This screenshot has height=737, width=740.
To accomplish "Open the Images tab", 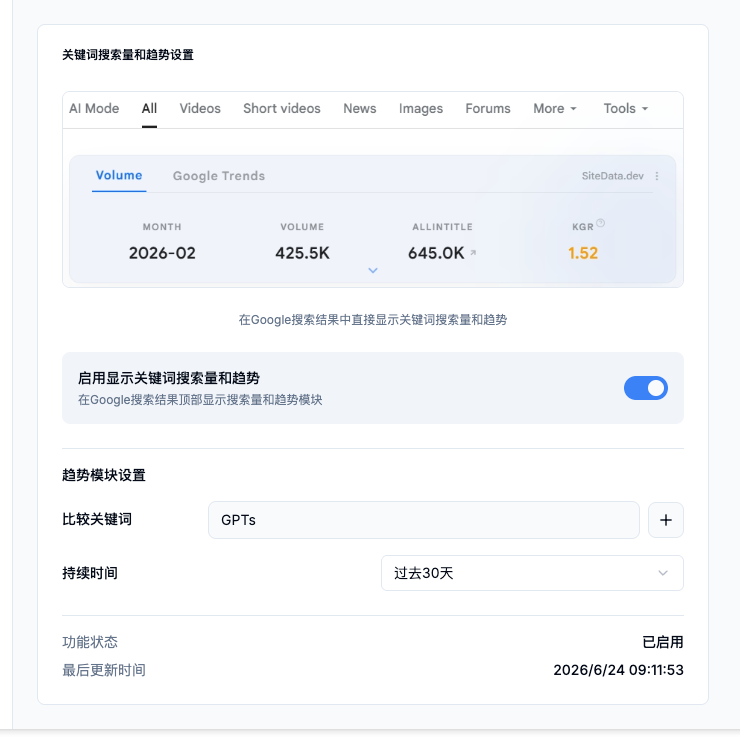I will (421, 109).
